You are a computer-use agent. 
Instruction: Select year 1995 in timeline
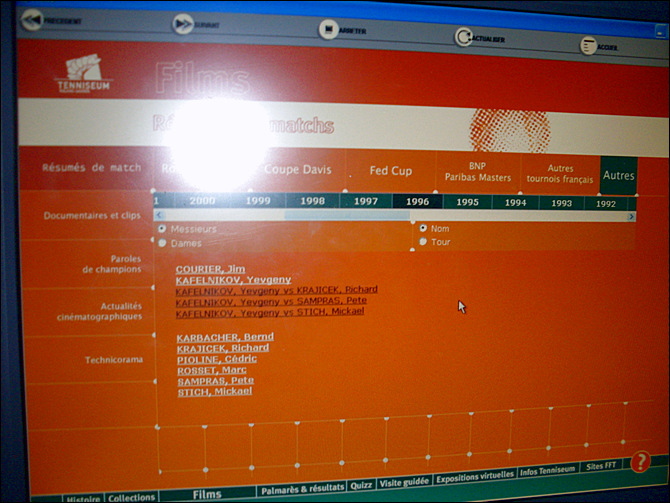(467, 202)
